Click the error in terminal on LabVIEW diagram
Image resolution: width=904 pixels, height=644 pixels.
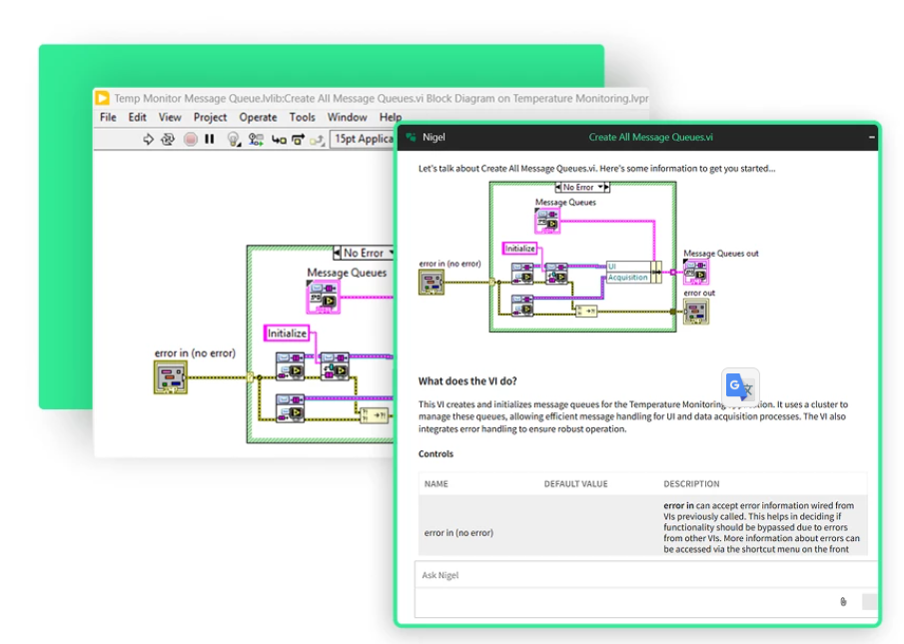point(170,377)
